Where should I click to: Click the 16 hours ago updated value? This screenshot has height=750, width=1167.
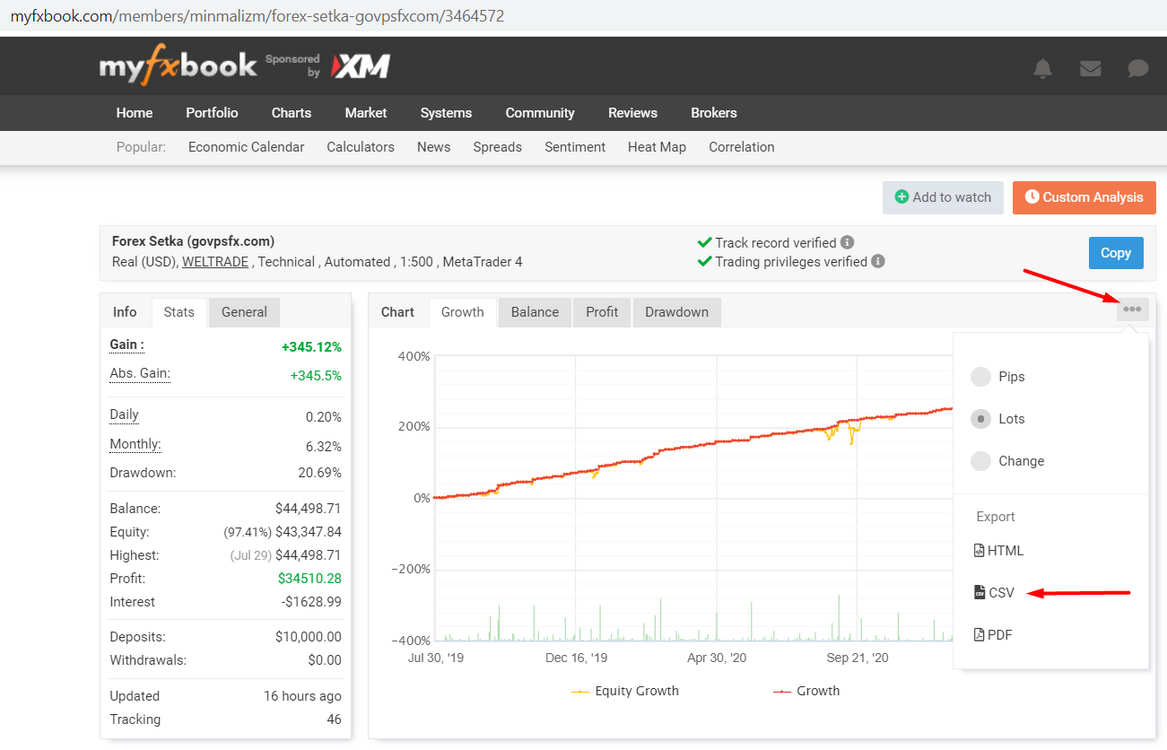click(302, 696)
